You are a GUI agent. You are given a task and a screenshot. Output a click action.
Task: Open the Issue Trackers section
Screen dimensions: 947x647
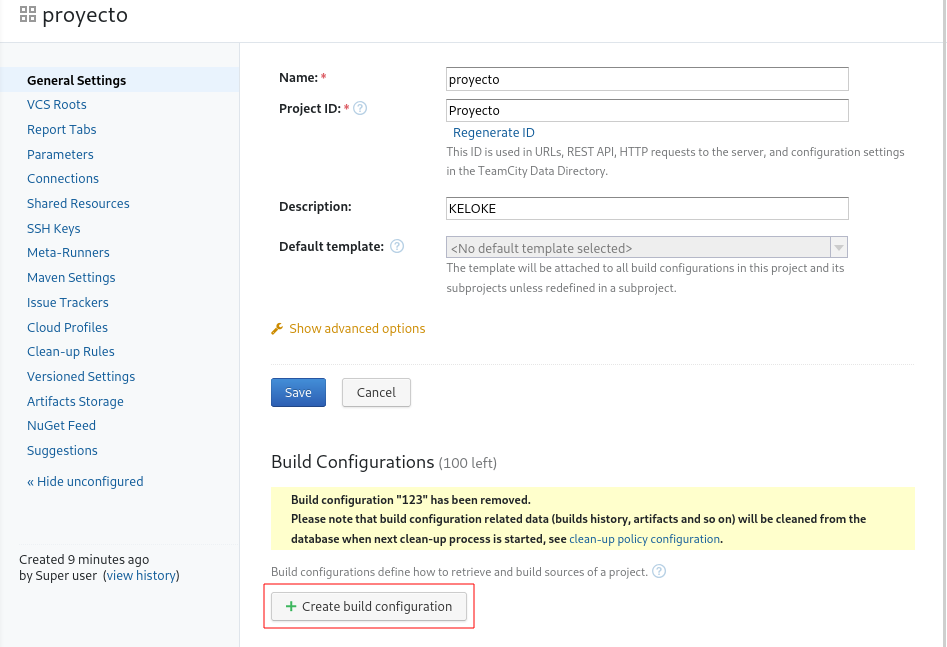[x=68, y=303]
